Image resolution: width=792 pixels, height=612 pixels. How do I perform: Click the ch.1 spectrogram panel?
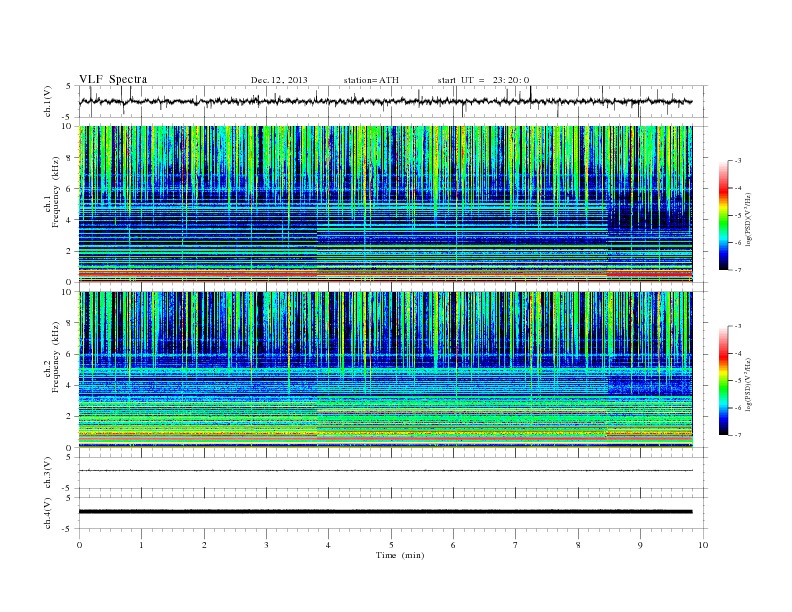(386, 204)
